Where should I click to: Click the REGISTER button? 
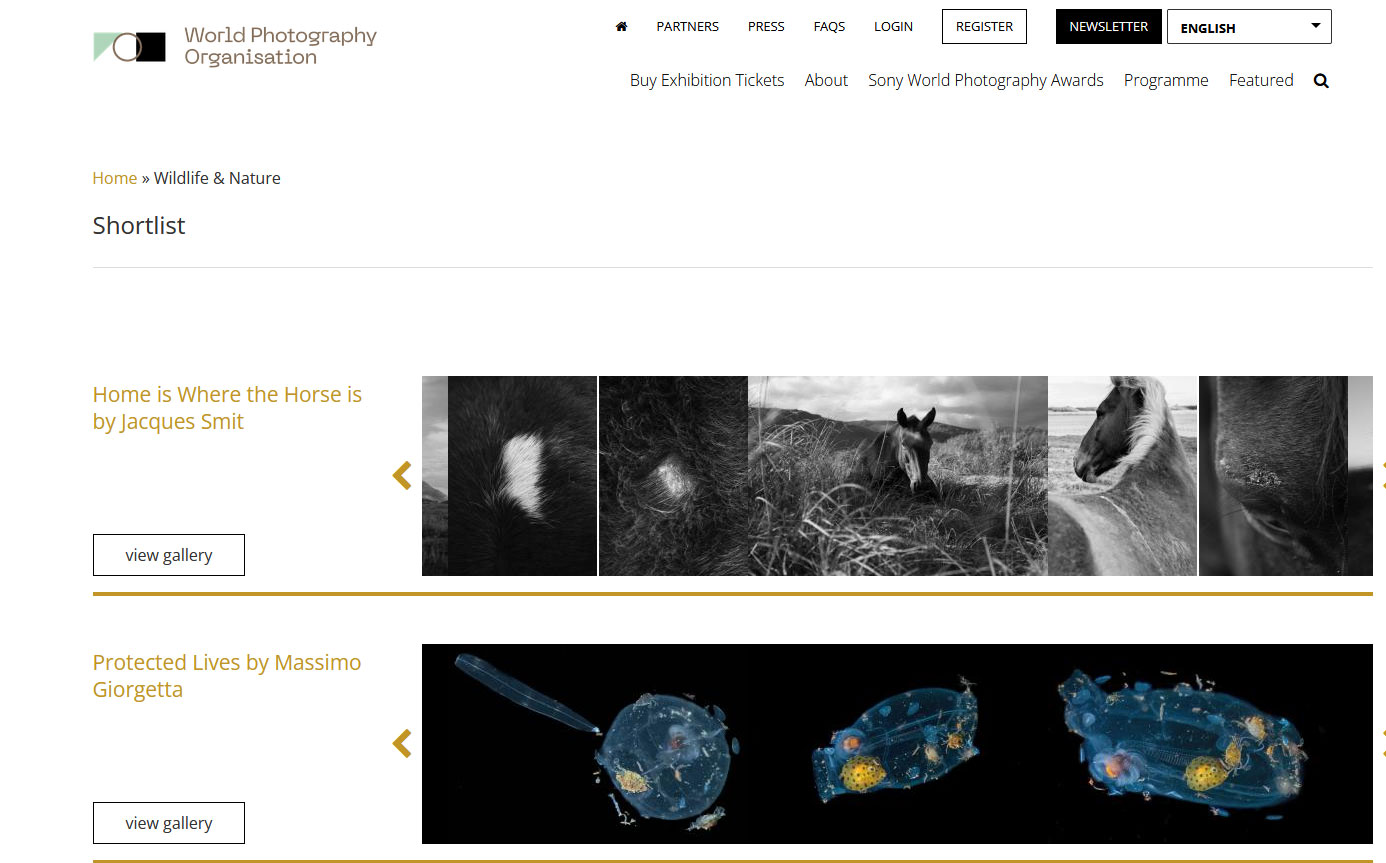(984, 27)
